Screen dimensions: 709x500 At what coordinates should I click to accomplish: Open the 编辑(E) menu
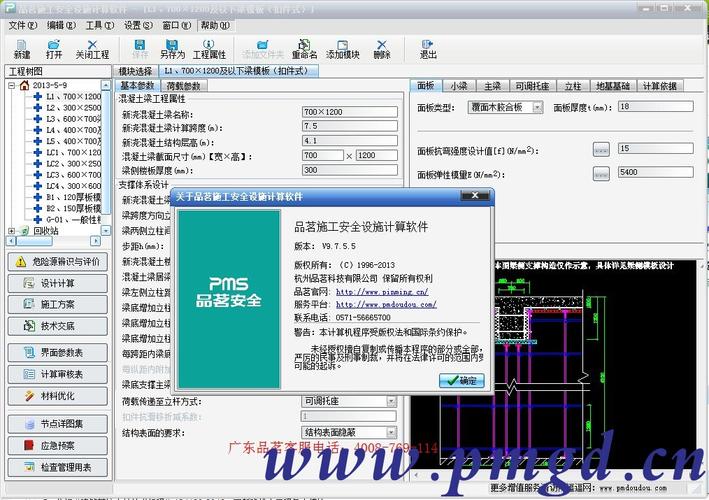61,25
